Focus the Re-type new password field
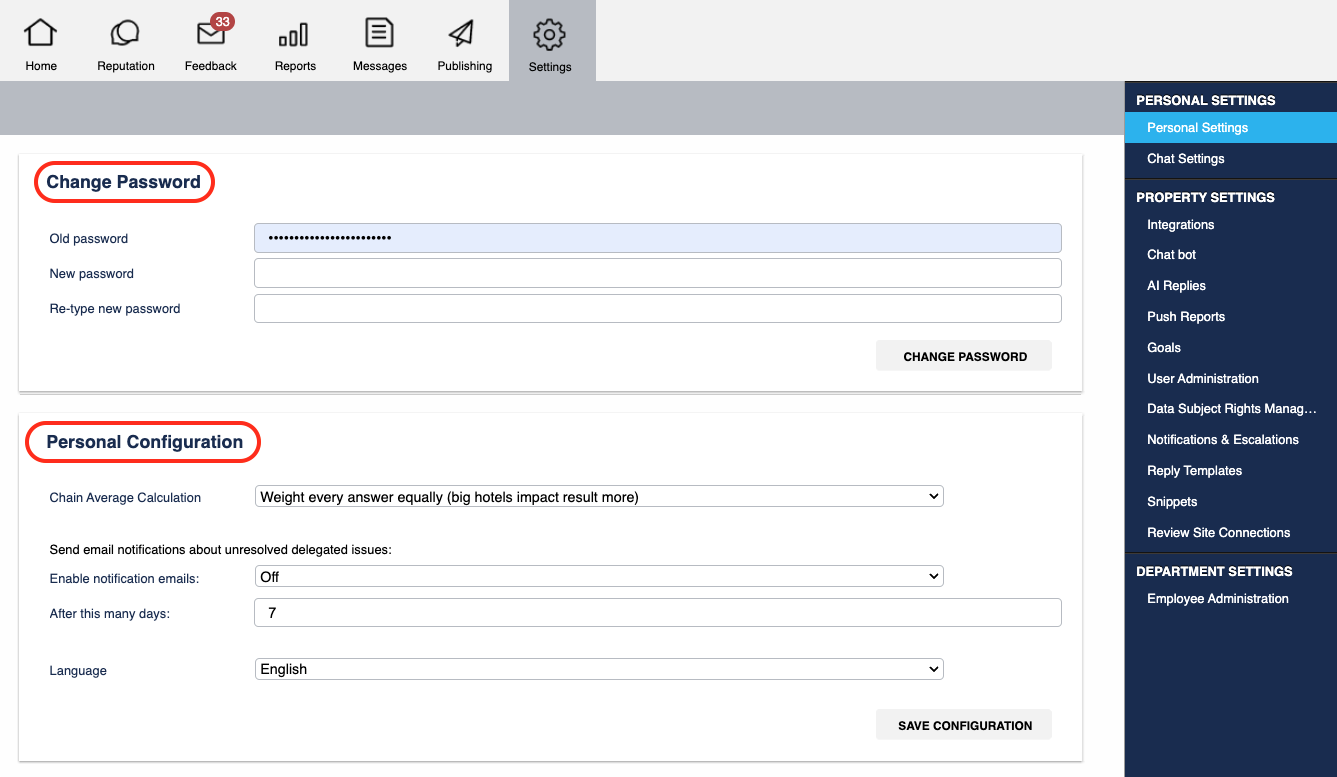The width and height of the screenshot is (1337, 777). point(658,308)
